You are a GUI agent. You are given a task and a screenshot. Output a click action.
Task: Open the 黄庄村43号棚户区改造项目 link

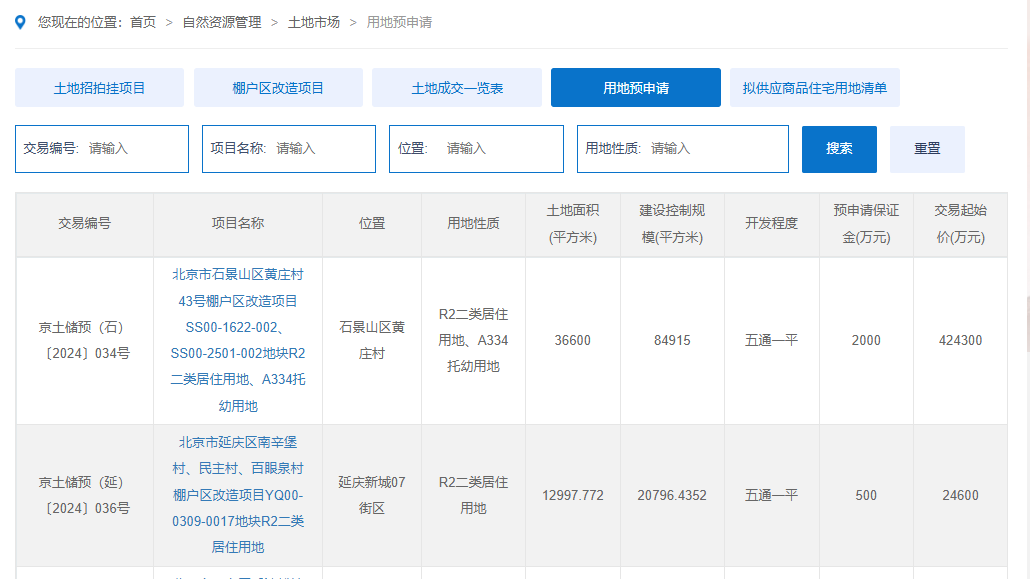click(237, 340)
